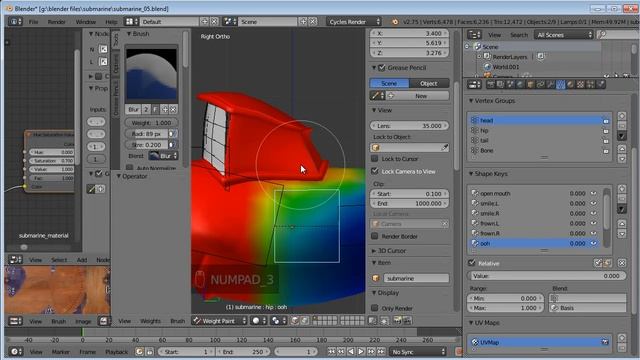Viewport: 640px width, 360px height.
Task: Click the brush Weight slider
Action: [151, 122]
